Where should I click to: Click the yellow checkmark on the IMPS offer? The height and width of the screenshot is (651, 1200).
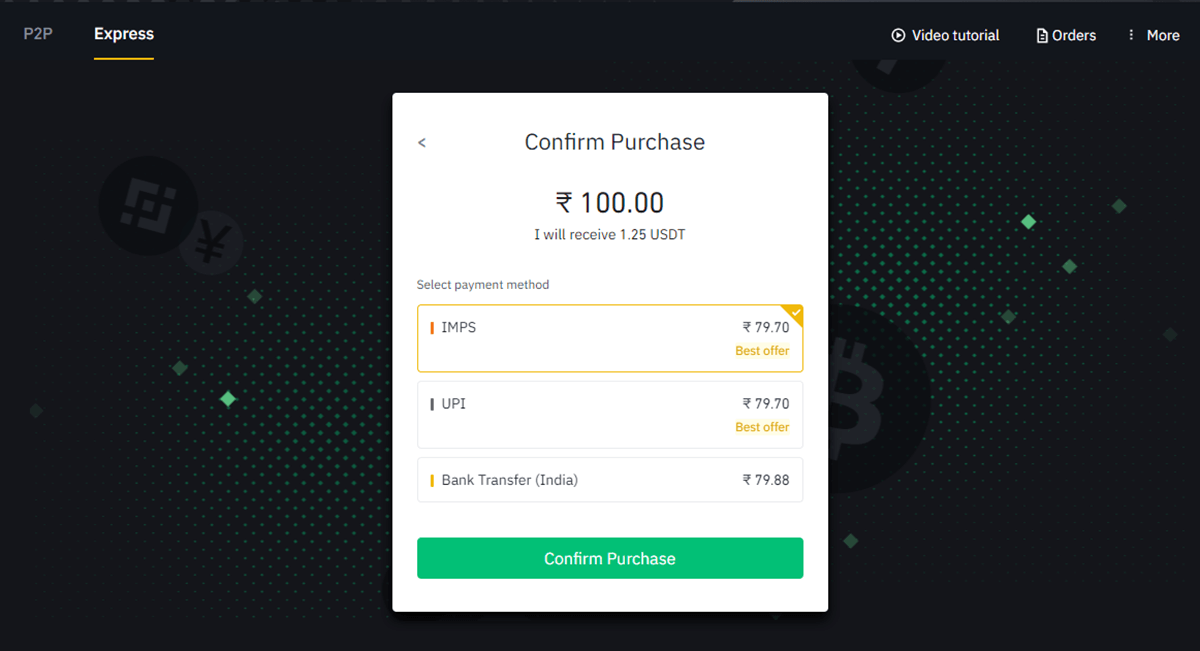click(793, 314)
